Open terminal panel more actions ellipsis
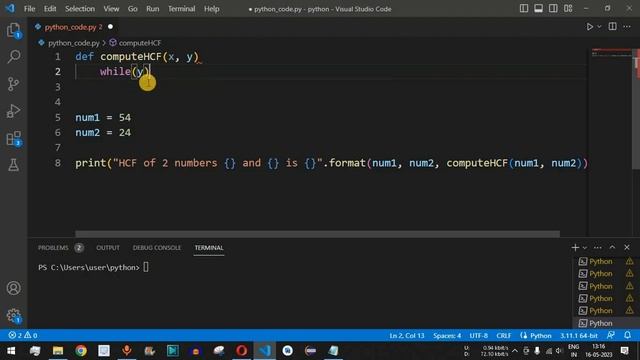640x360 pixels. 598,247
